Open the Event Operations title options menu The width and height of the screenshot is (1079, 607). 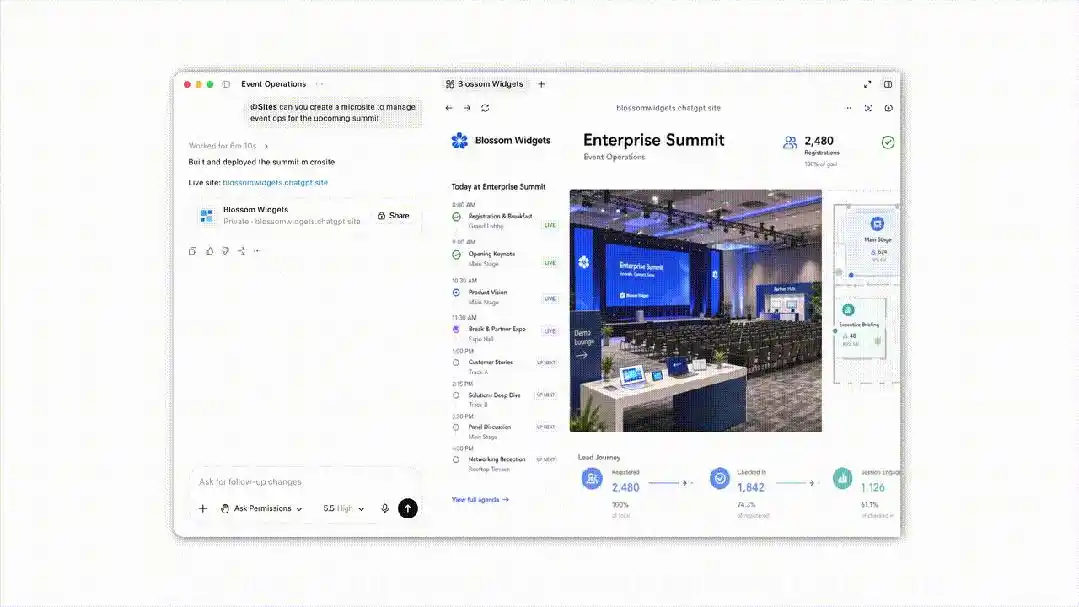click(319, 84)
